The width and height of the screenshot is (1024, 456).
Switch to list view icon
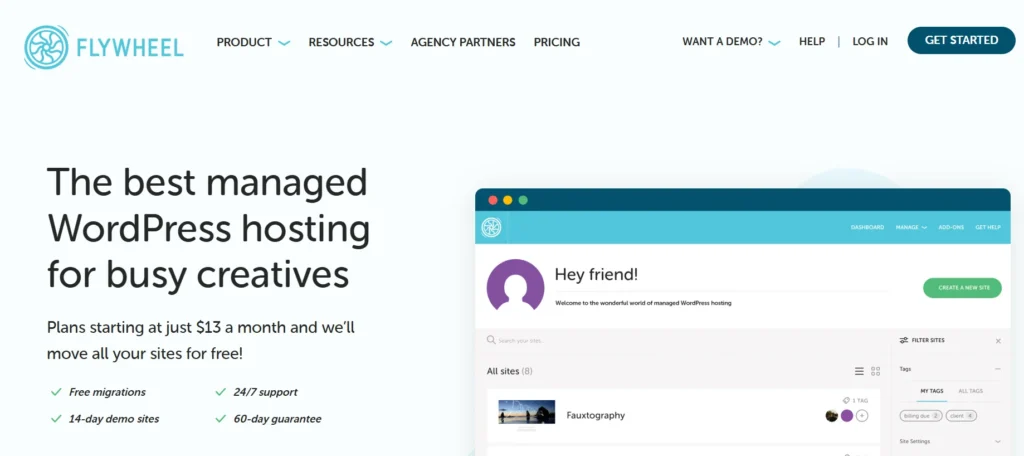coord(859,371)
